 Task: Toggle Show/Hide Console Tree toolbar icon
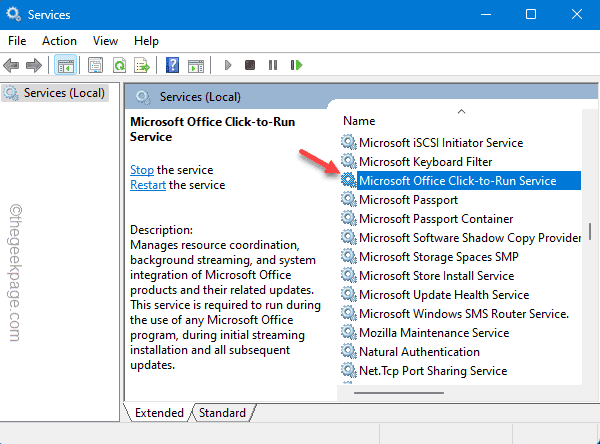(65, 65)
